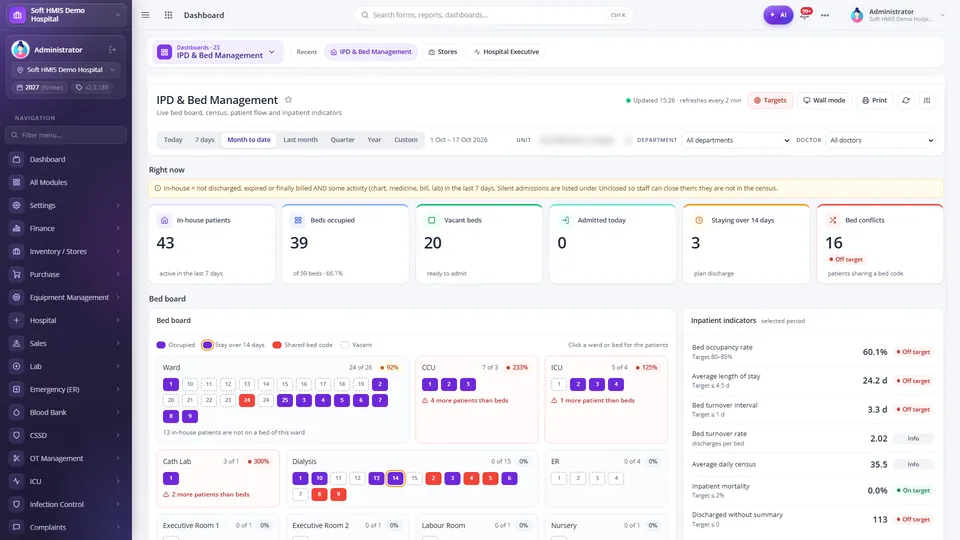
Task: Select the Today period filter
Action: pyautogui.click(x=173, y=140)
